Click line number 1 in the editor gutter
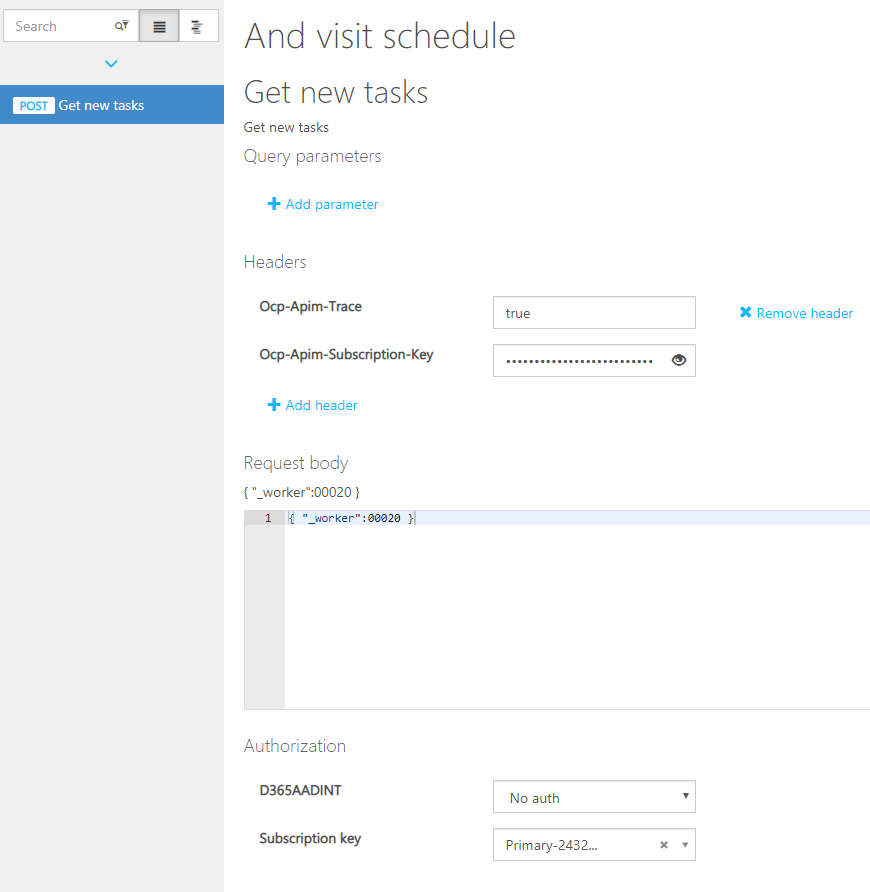The height and width of the screenshot is (892, 870). tap(267, 518)
